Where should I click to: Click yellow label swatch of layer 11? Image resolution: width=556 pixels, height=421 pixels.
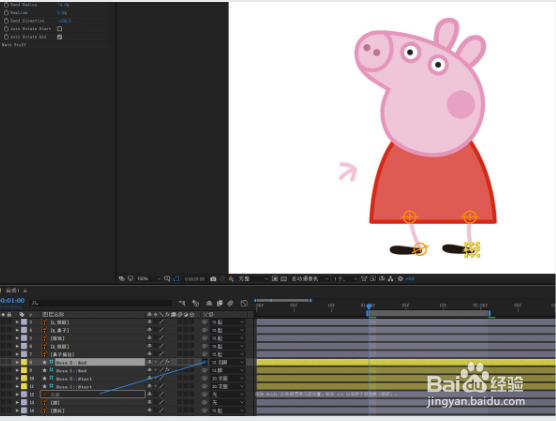click(x=24, y=386)
